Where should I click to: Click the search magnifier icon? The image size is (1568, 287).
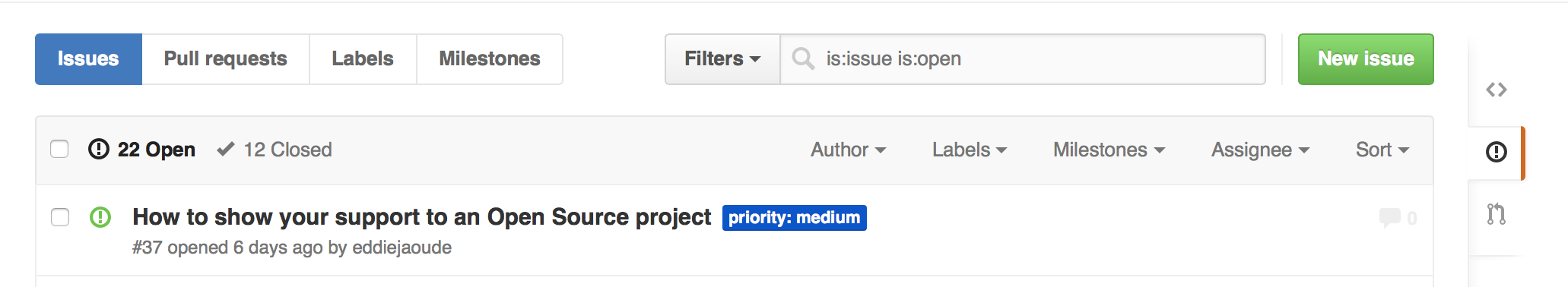tap(803, 58)
